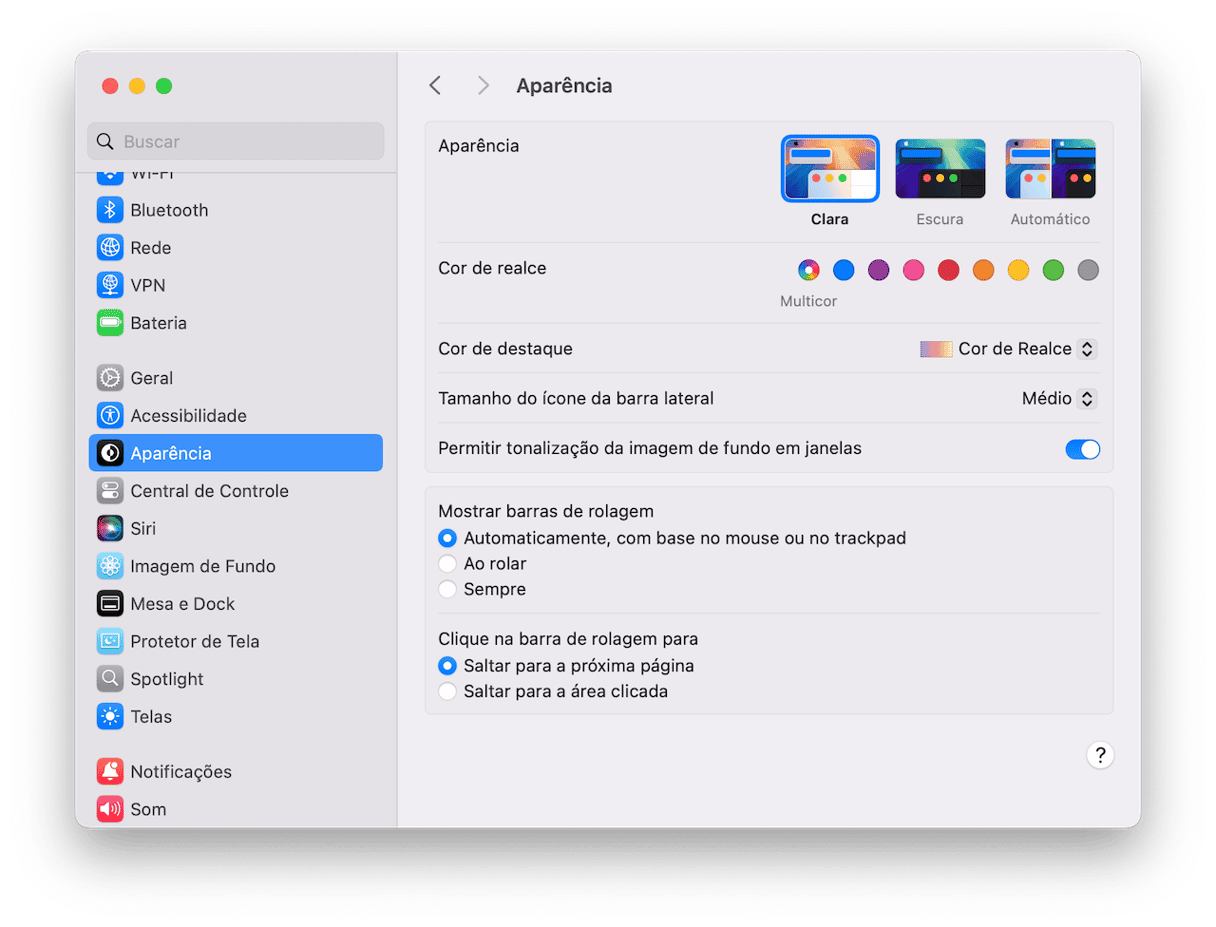Expand sidebar icon size 'Médio' dropdown

click(1059, 399)
